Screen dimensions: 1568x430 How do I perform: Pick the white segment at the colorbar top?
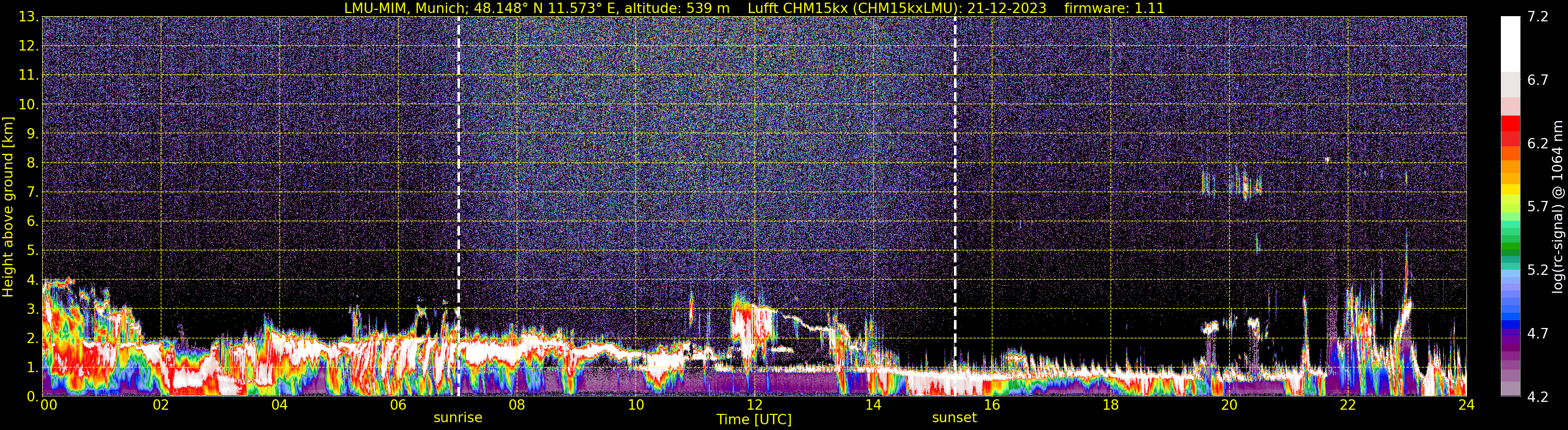(1510, 44)
